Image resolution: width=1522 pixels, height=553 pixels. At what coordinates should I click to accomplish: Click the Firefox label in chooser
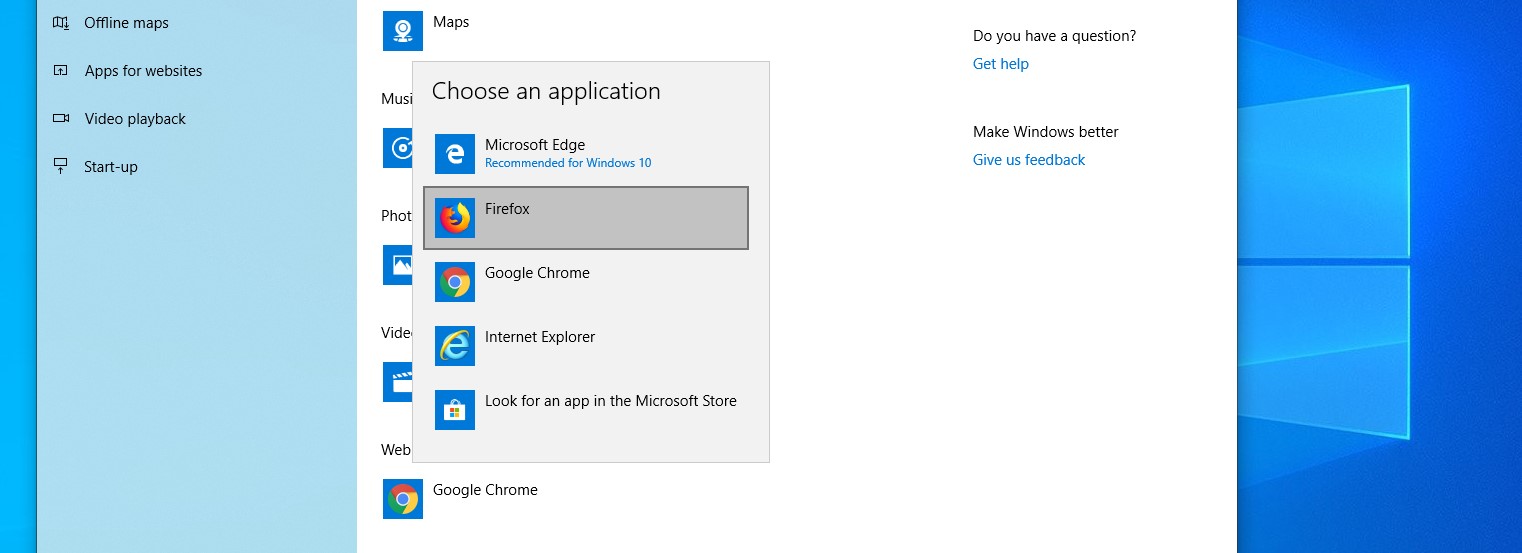507,209
